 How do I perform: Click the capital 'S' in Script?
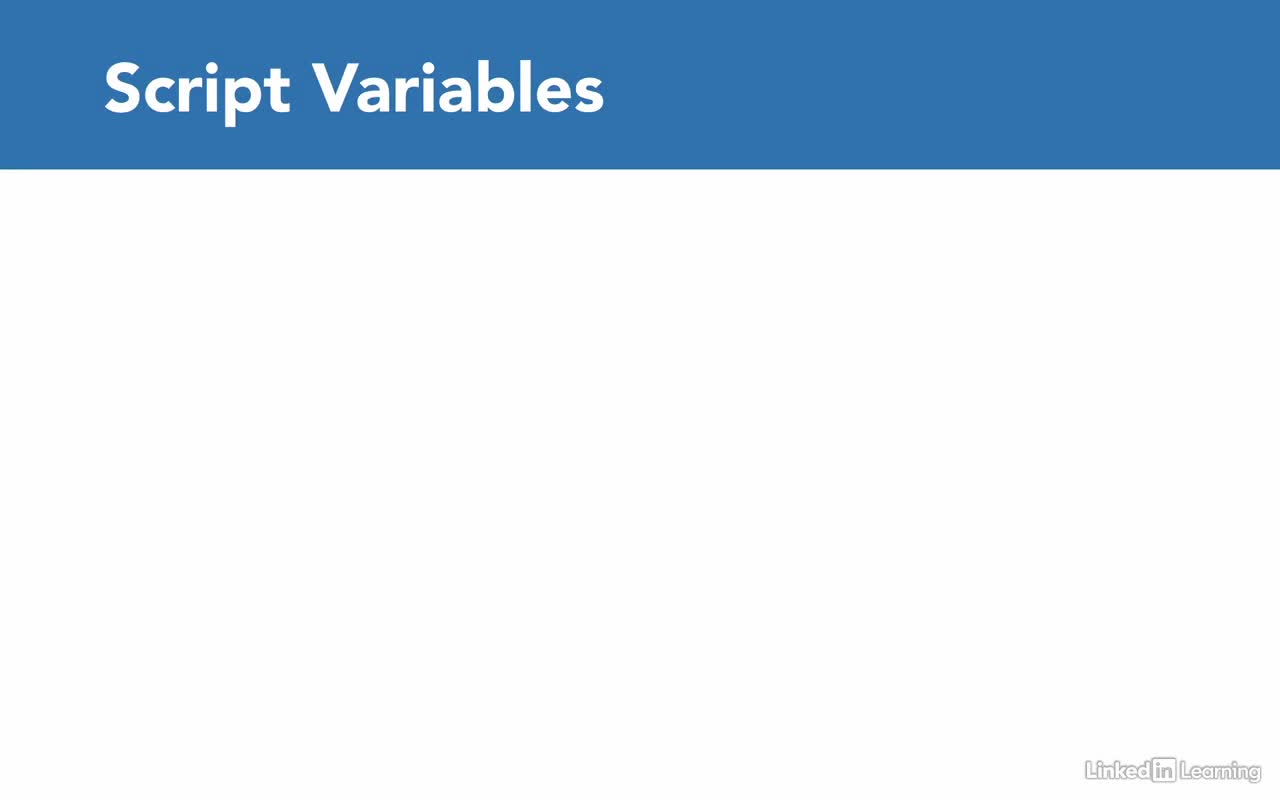123,88
